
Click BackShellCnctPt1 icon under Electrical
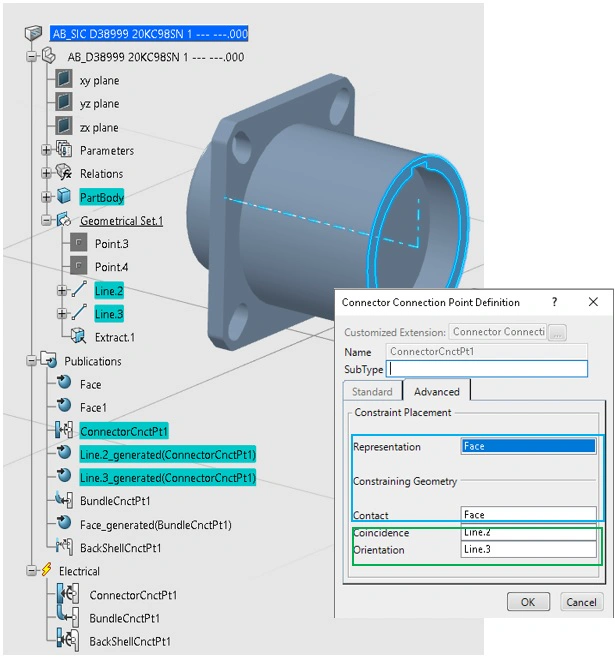[68, 639]
